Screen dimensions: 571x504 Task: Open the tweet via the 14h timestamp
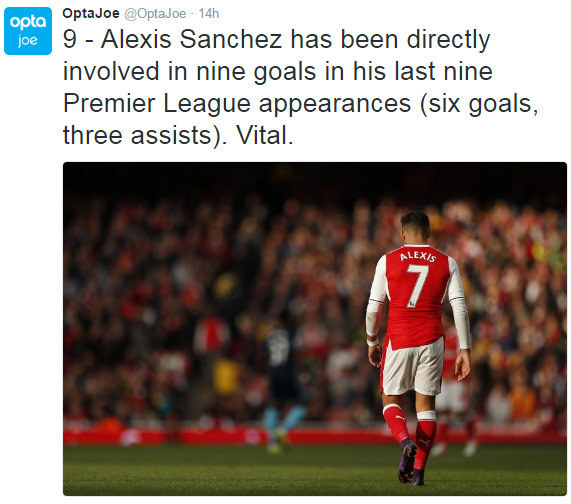click(x=209, y=13)
